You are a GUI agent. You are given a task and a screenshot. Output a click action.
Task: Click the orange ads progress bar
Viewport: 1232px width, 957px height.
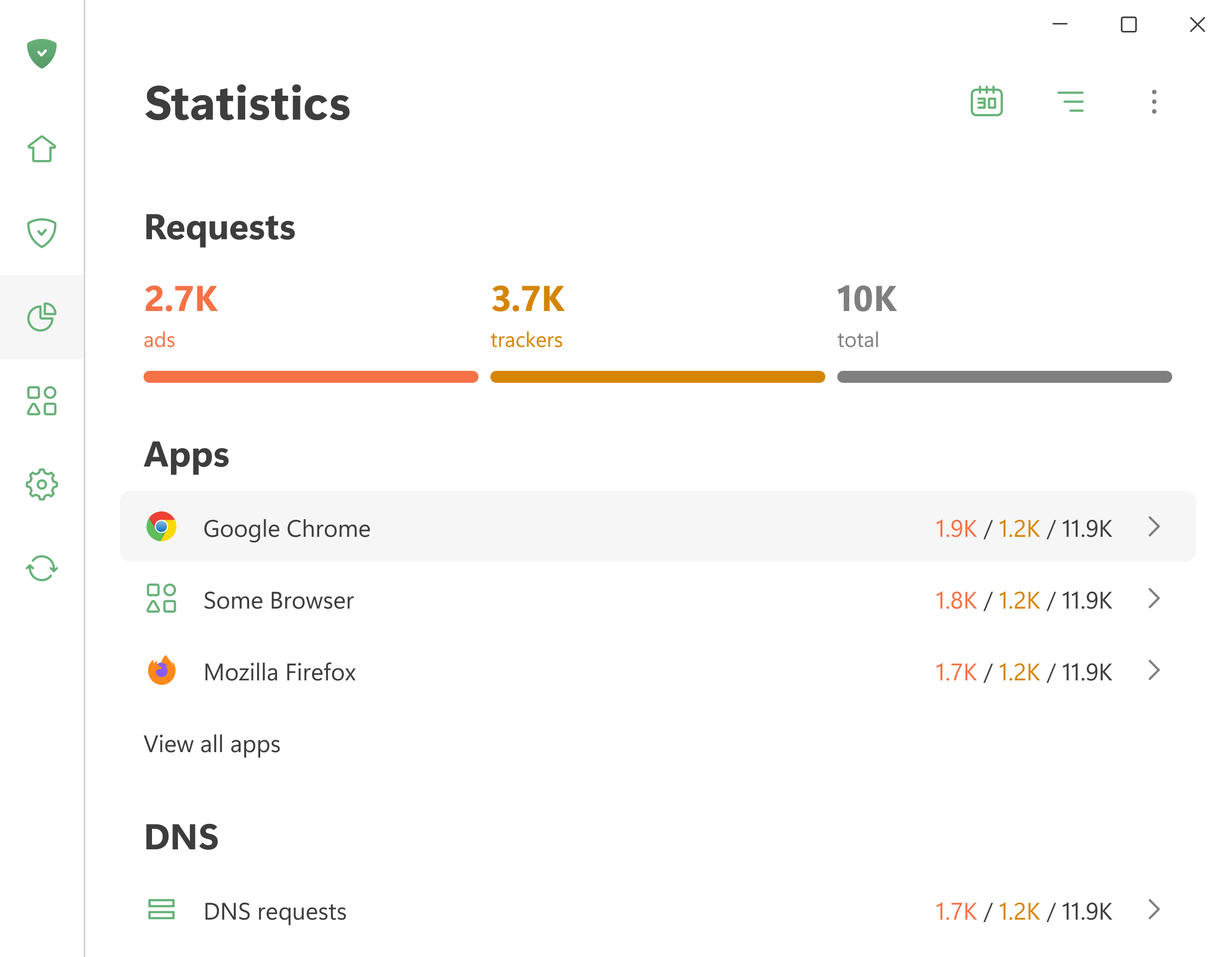pos(310,377)
